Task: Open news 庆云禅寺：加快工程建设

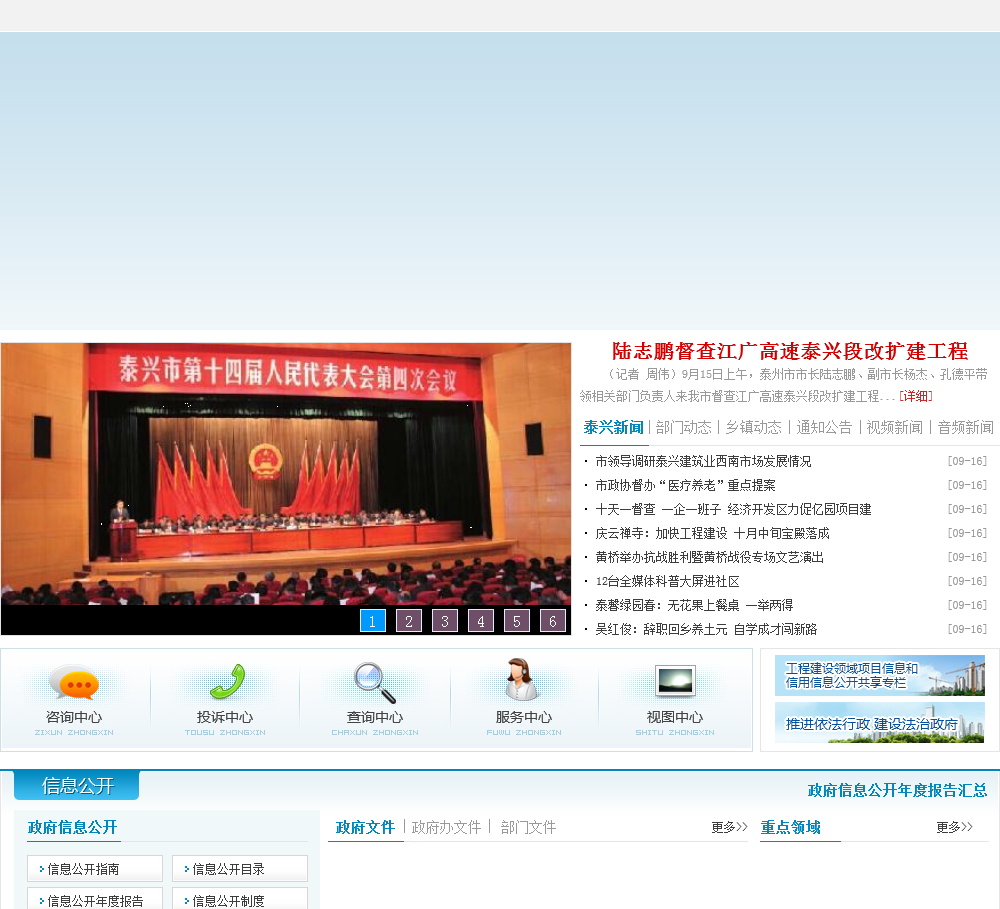Action: [712, 533]
